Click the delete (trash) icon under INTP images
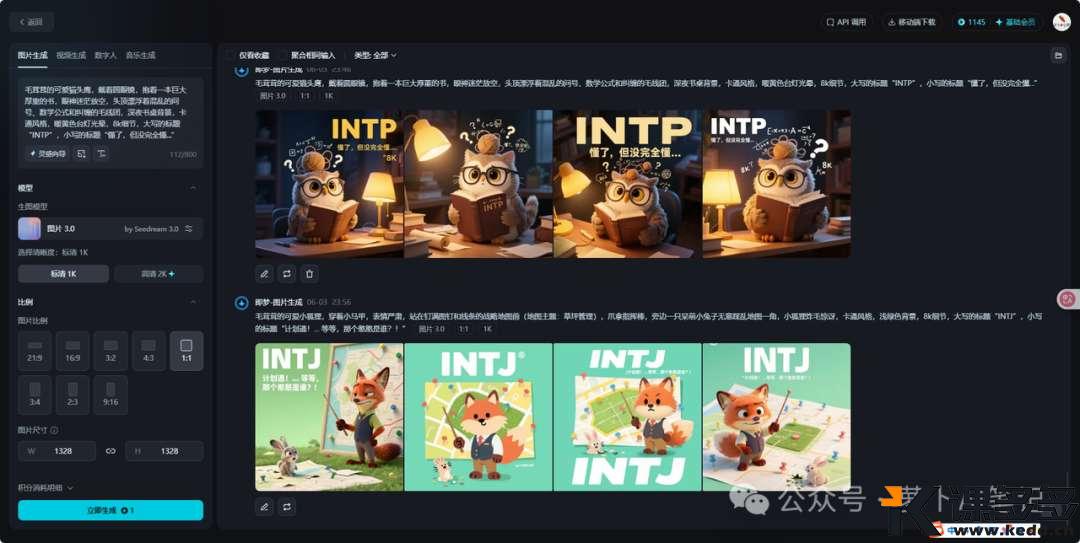1080x543 pixels. pos(310,273)
